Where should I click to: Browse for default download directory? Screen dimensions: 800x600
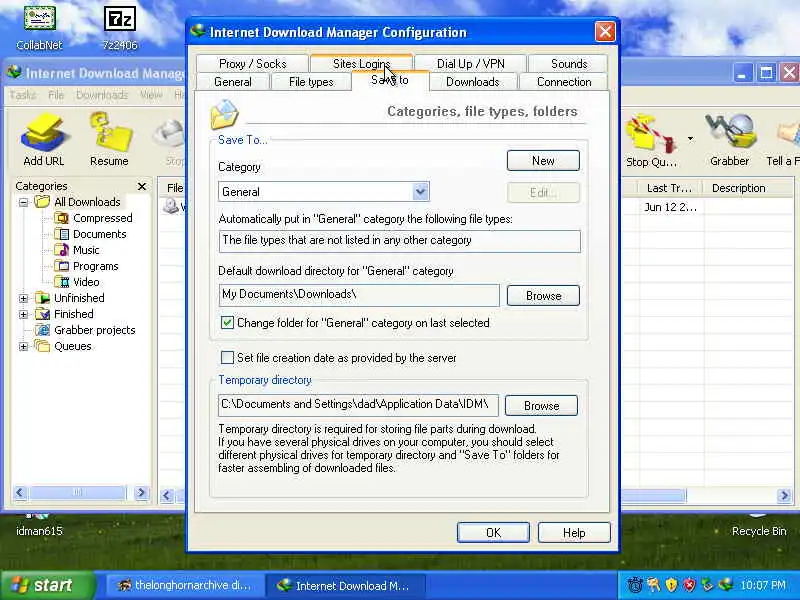tap(543, 296)
